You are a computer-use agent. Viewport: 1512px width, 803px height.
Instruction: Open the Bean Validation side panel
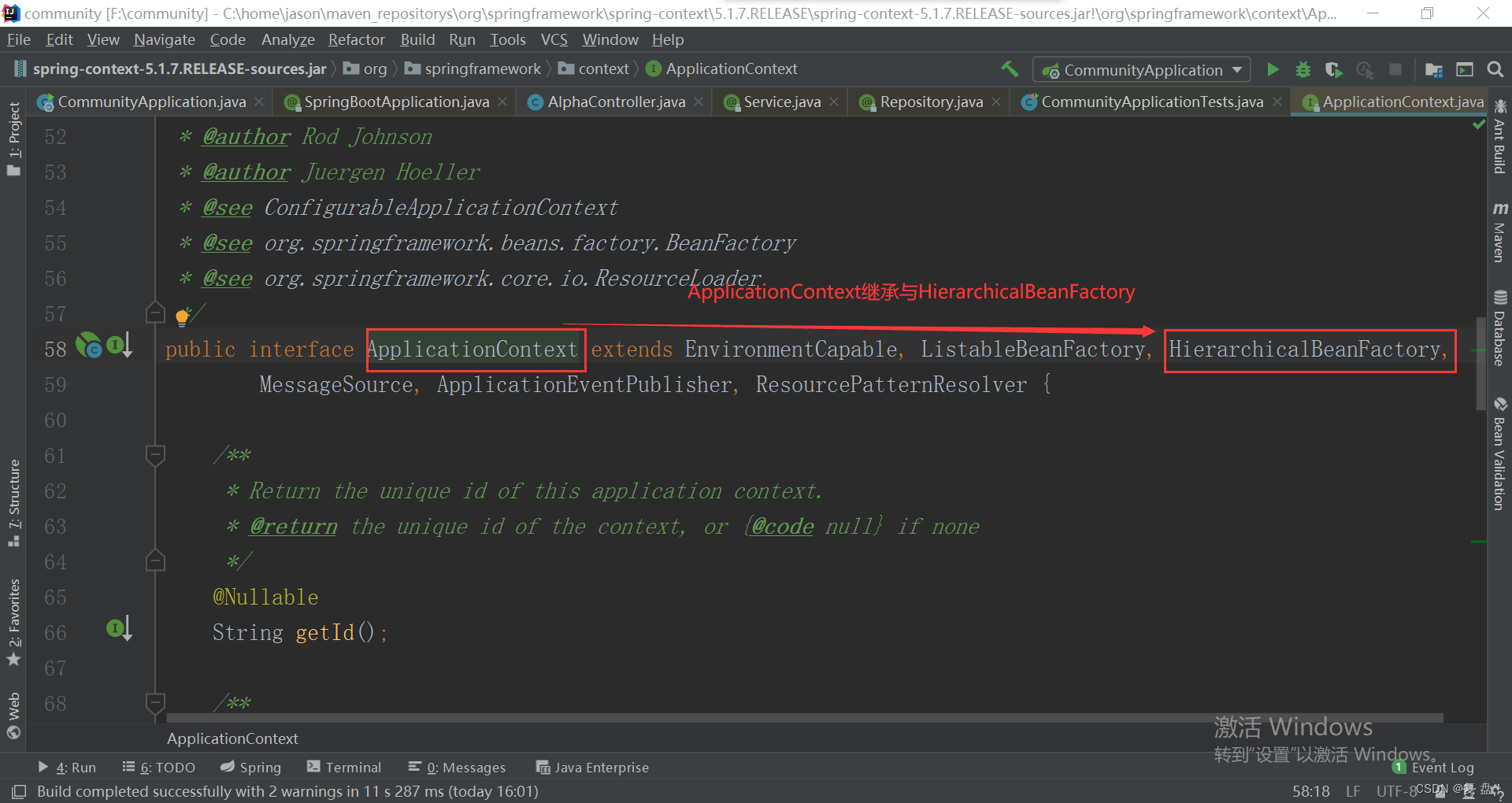point(1499,454)
